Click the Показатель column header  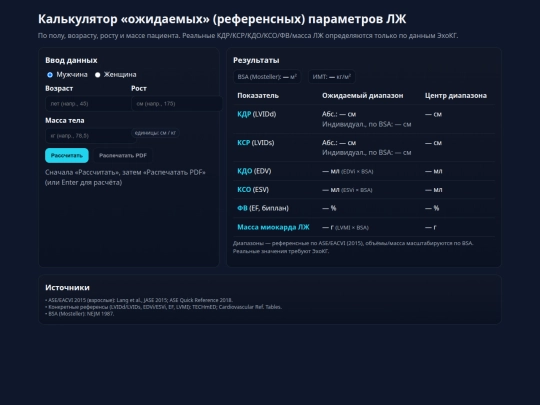[x=258, y=95]
